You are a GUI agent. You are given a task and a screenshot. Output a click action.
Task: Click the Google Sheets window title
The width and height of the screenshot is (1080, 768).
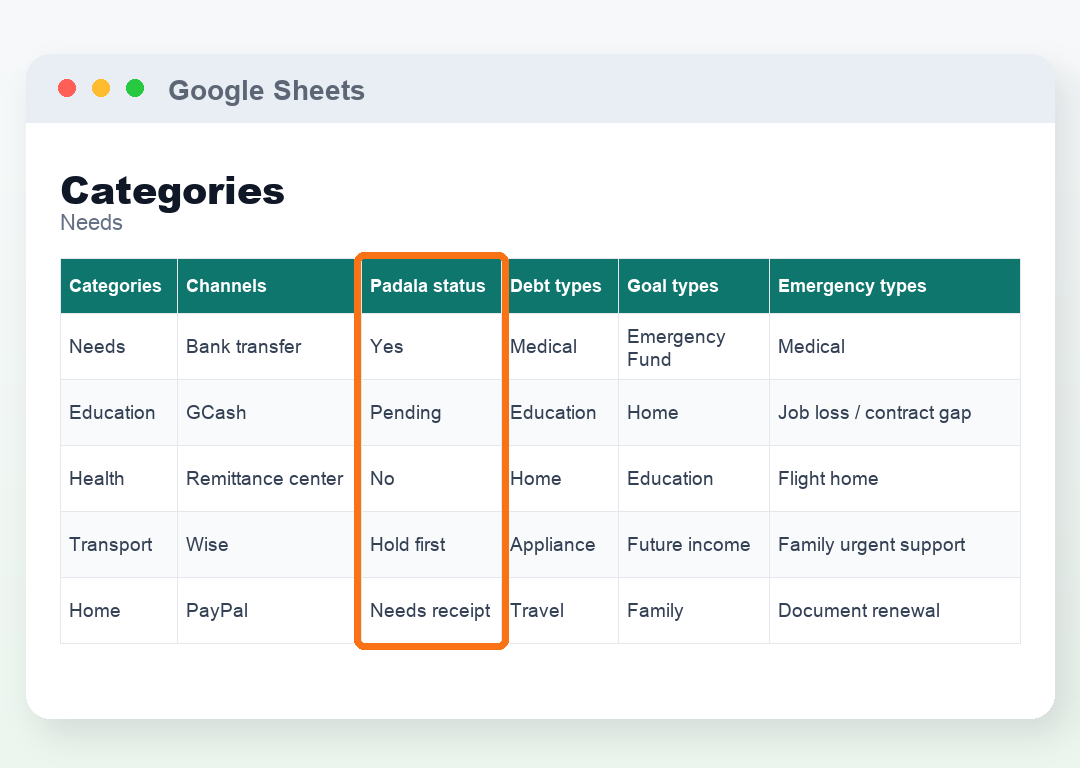coord(267,90)
